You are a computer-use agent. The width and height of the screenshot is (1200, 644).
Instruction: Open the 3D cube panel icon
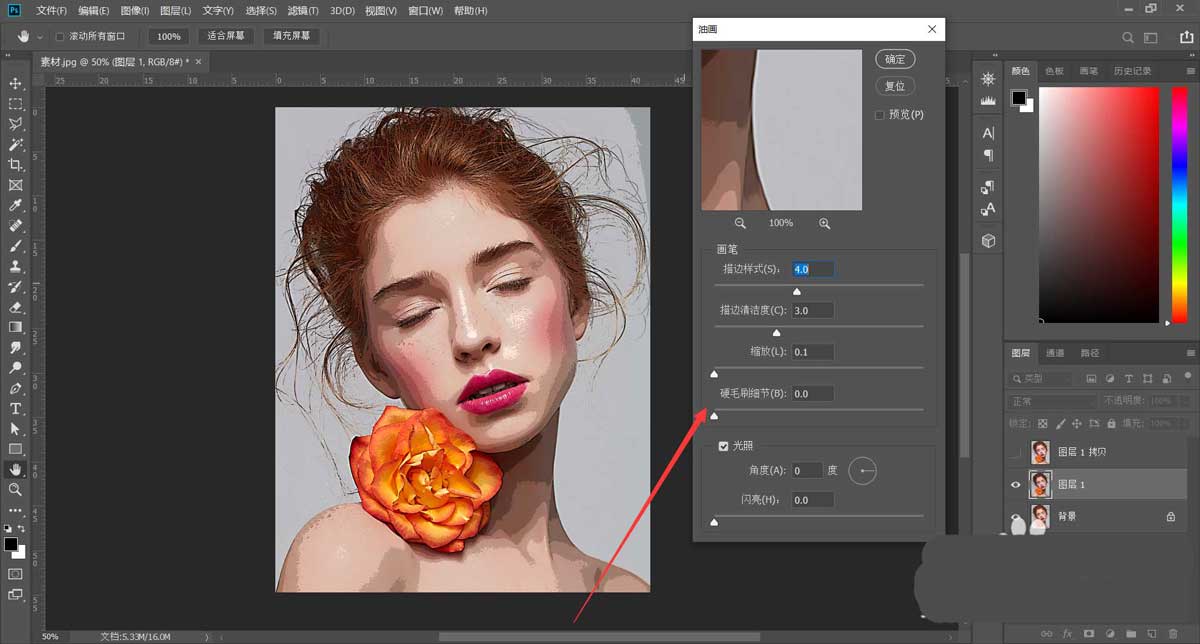click(988, 241)
